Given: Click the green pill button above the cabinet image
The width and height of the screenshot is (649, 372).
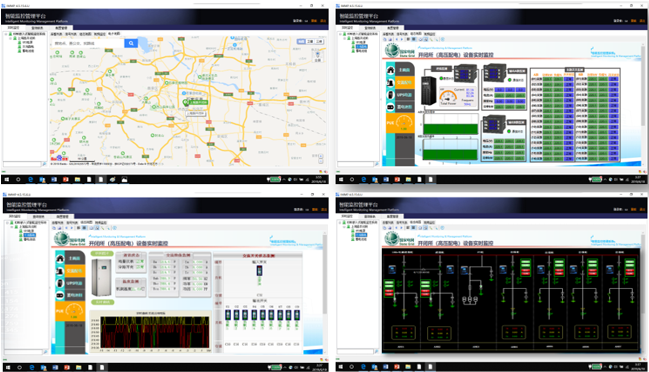Looking at the screenshot, I should (x=102, y=253).
